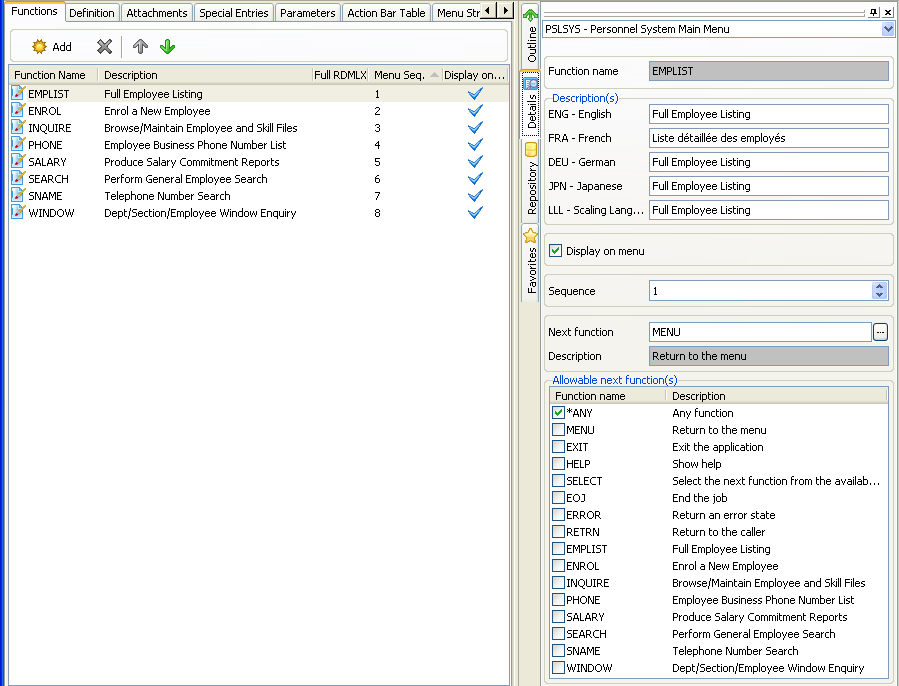Uncheck the Display on menu checkbox
This screenshot has height=686, width=899.
[x=556, y=251]
